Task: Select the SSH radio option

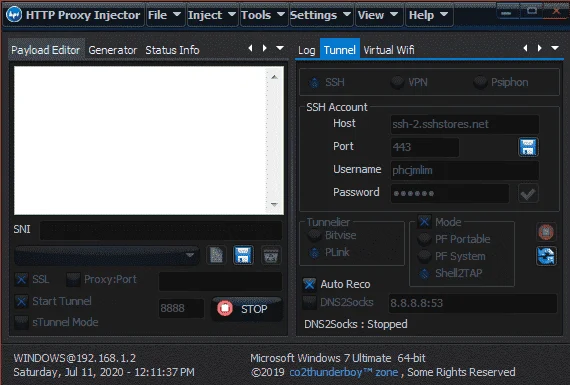Action: click(326, 83)
